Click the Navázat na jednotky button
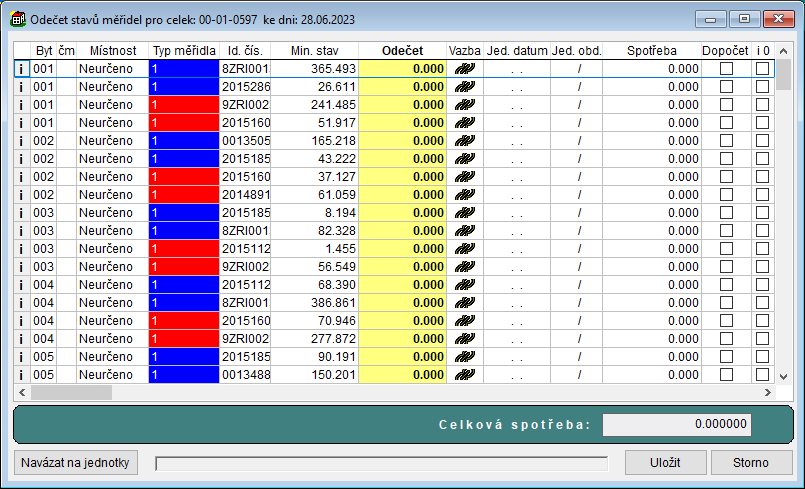 (x=76, y=462)
